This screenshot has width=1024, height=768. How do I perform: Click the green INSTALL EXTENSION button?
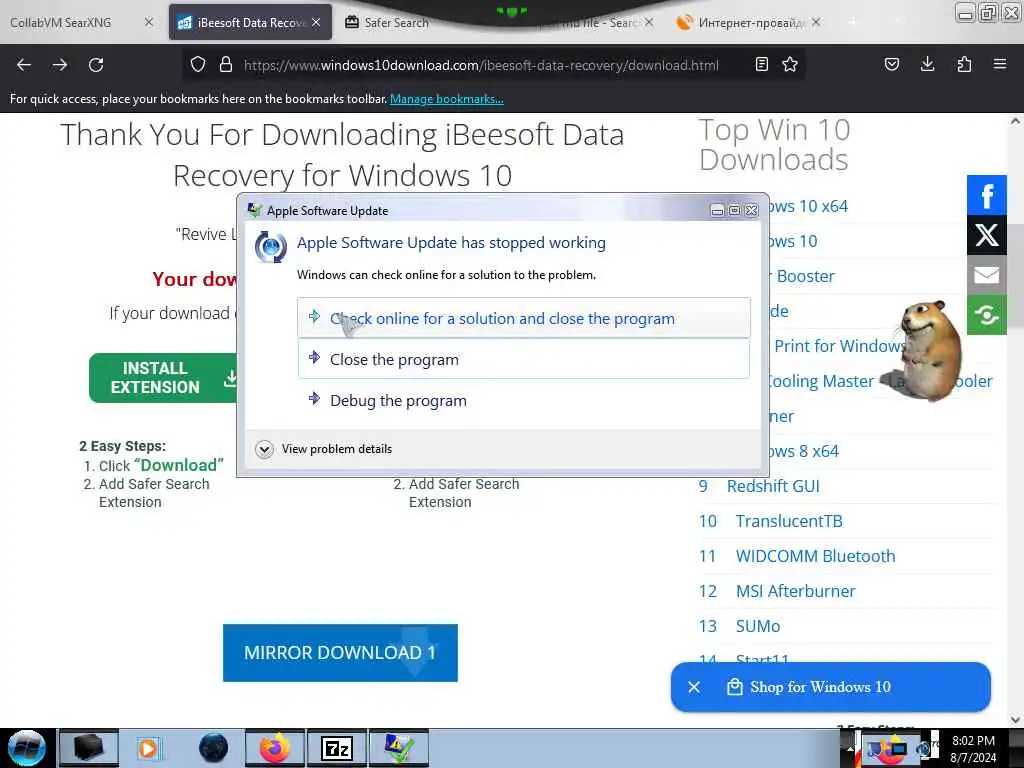163,378
